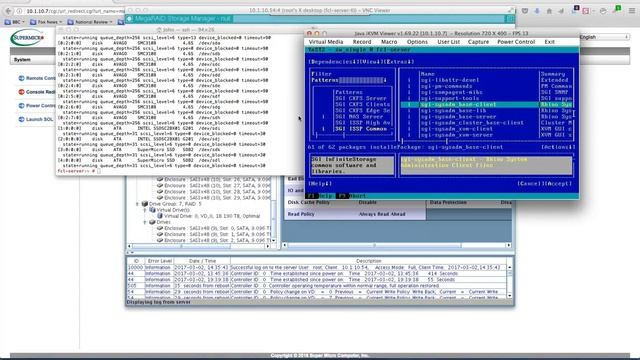The height and width of the screenshot is (360, 640).
Task: Select log entry with ID 505
Action: [x=317, y=286]
